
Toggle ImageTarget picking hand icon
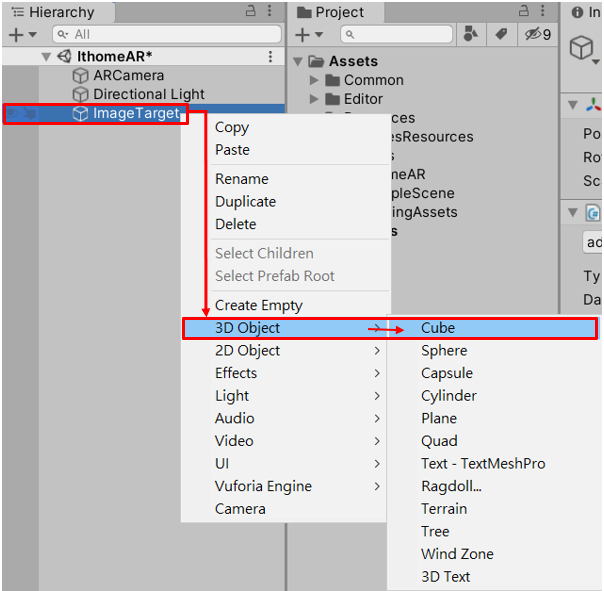[30, 113]
